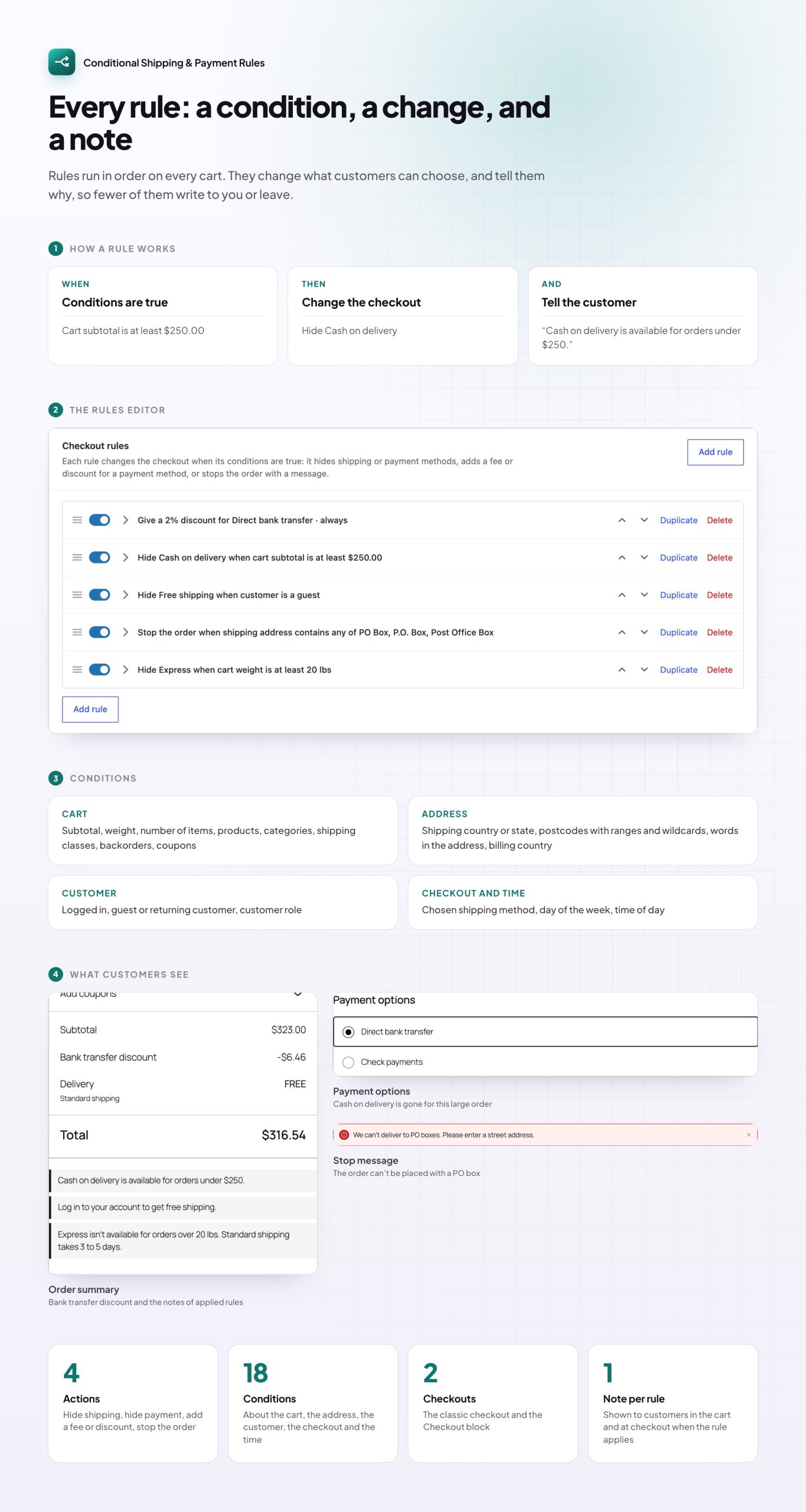The width and height of the screenshot is (806, 1512).
Task: Click the Add rule button in the header
Action: 715,452
